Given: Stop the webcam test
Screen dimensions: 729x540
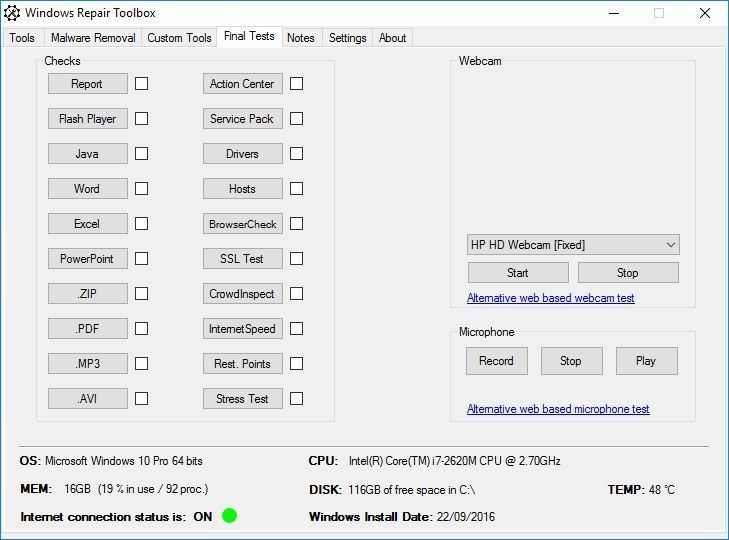Looking at the screenshot, I should [628, 273].
